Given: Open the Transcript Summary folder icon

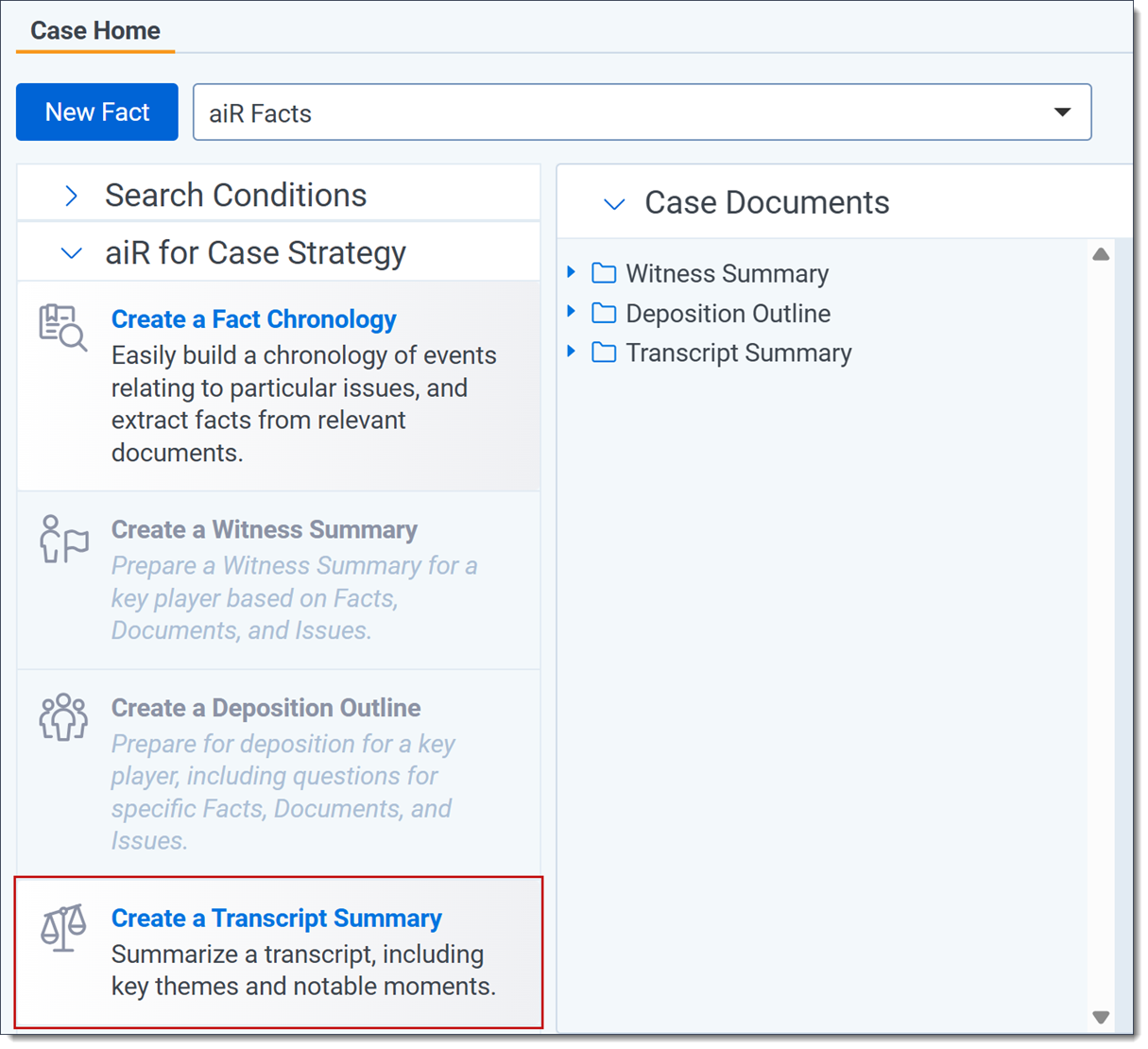Looking at the screenshot, I should pos(604,352).
